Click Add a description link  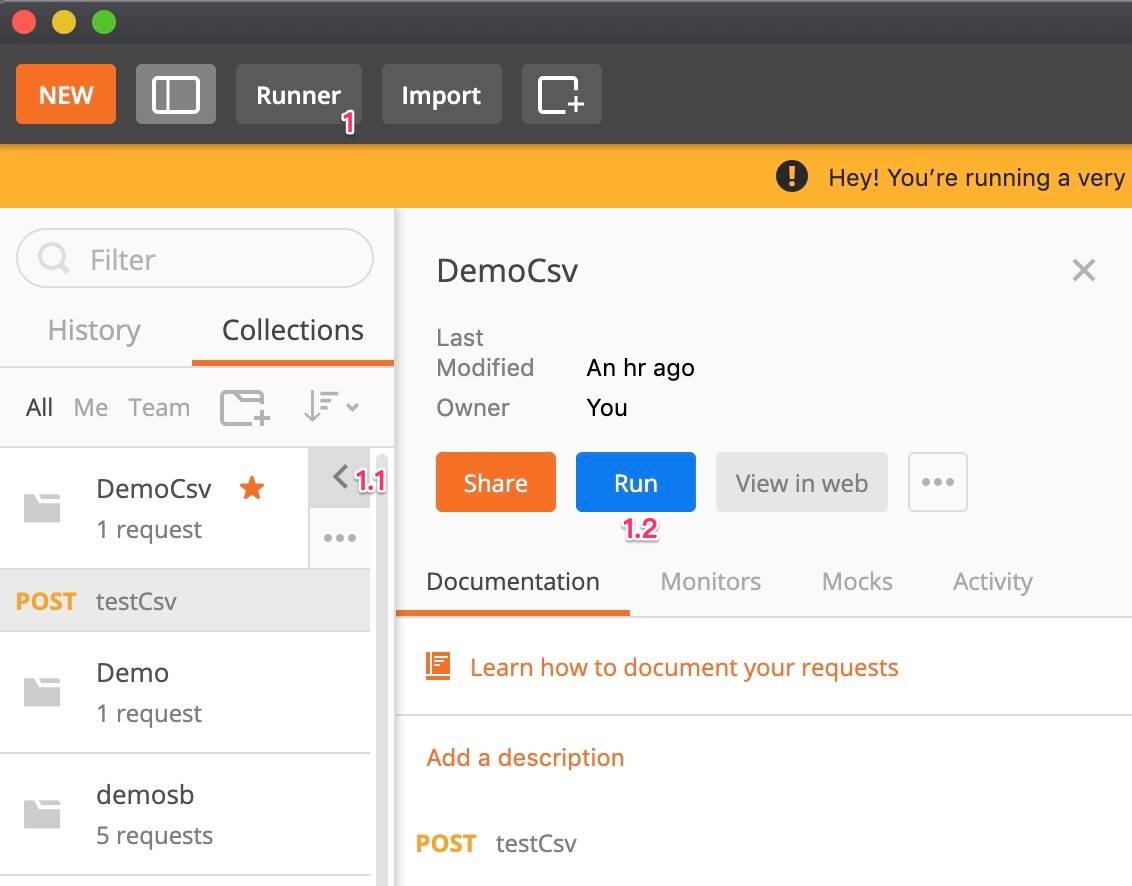point(525,757)
